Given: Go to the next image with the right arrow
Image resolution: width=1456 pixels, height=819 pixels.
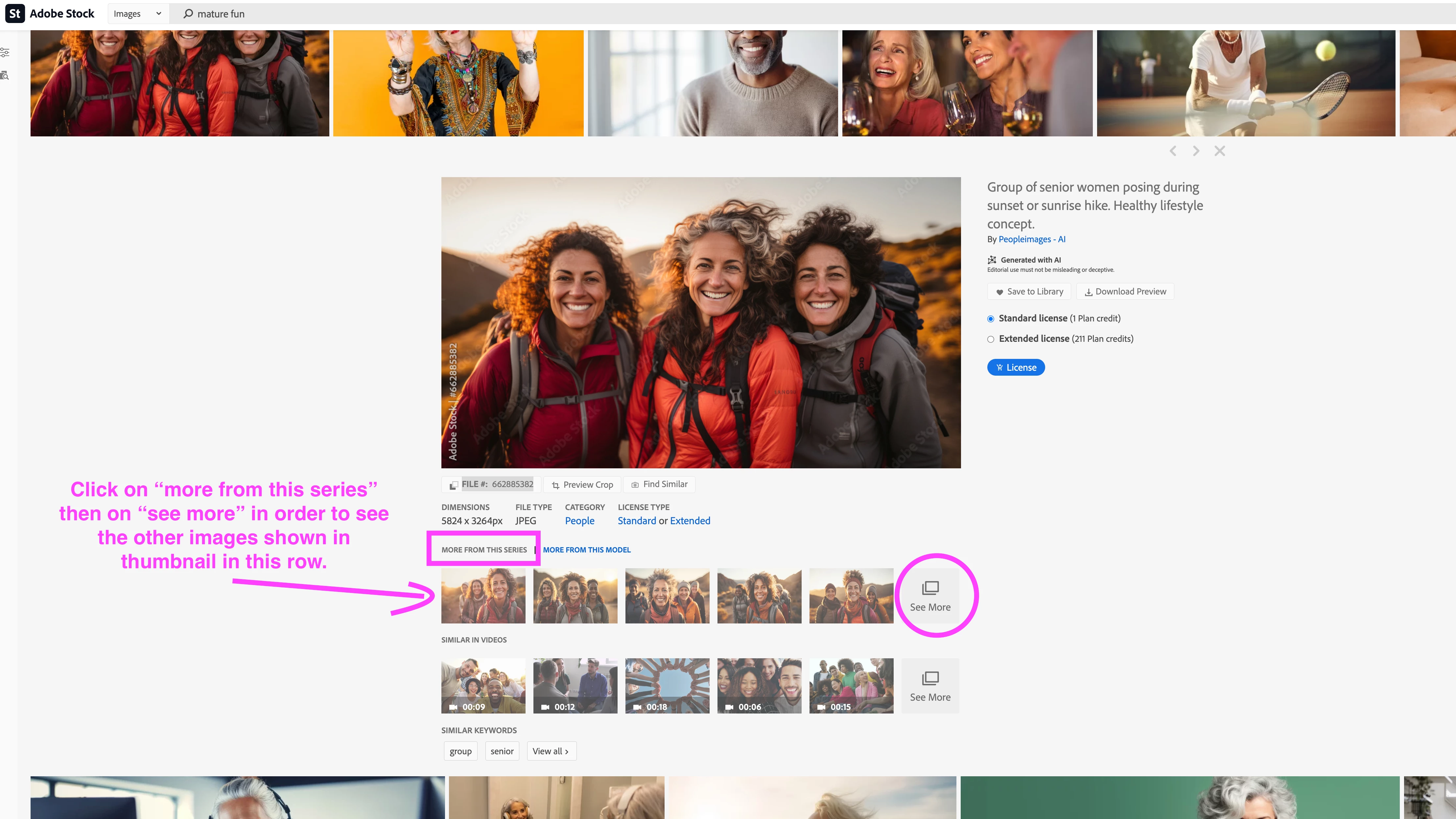Looking at the screenshot, I should (x=1196, y=151).
